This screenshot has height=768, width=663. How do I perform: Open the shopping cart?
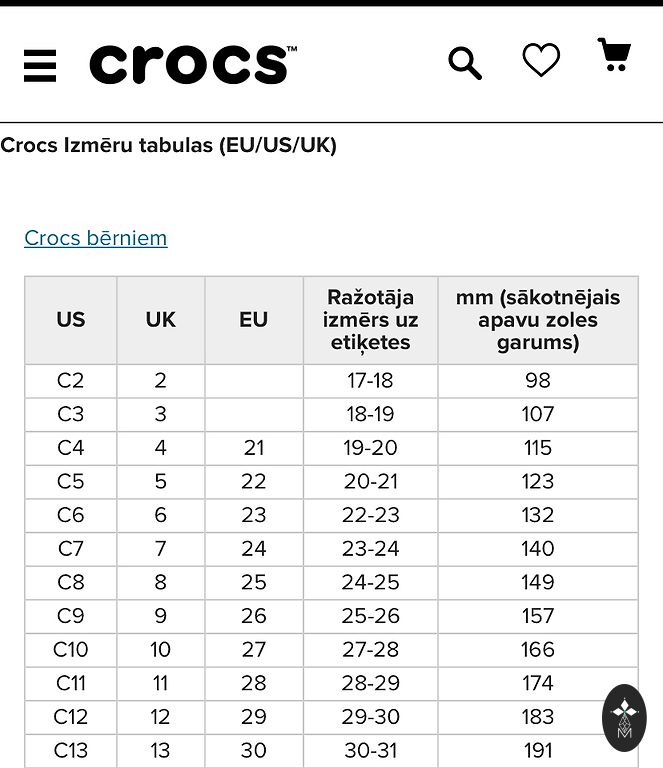tap(614, 56)
